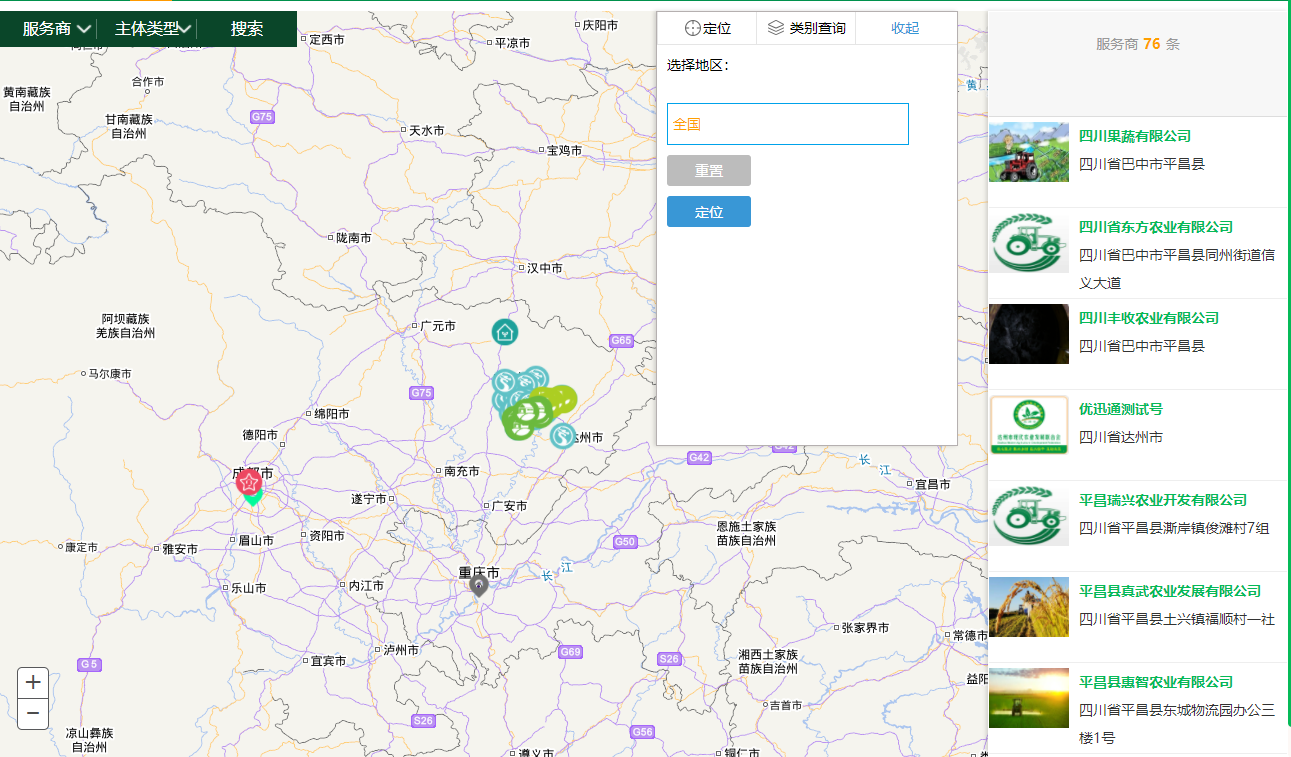
Task: Zoom in the map with plus button
Action: (x=33, y=682)
